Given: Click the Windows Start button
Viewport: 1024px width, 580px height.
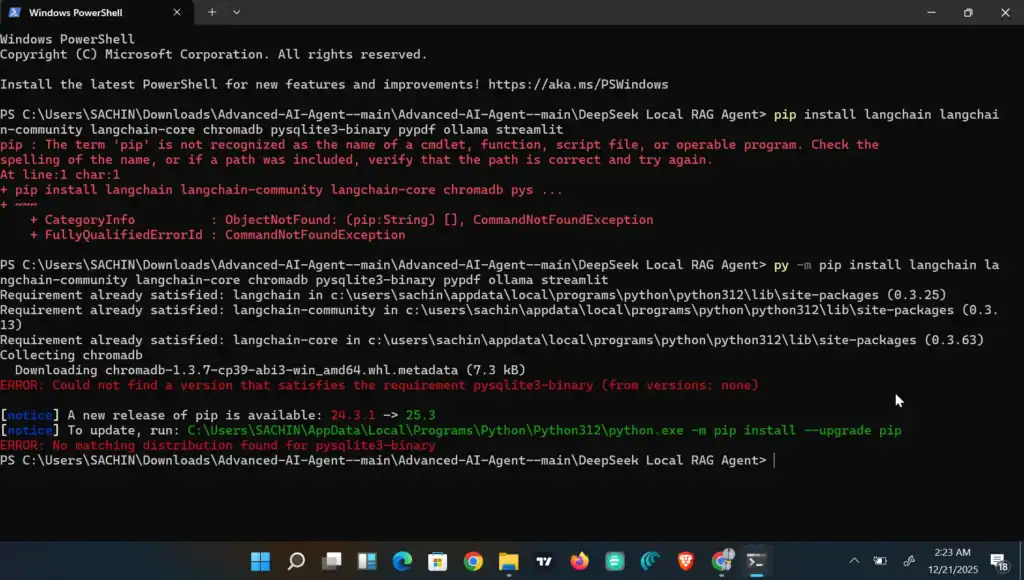Looking at the screenshot, I should [x=260, y=561].
